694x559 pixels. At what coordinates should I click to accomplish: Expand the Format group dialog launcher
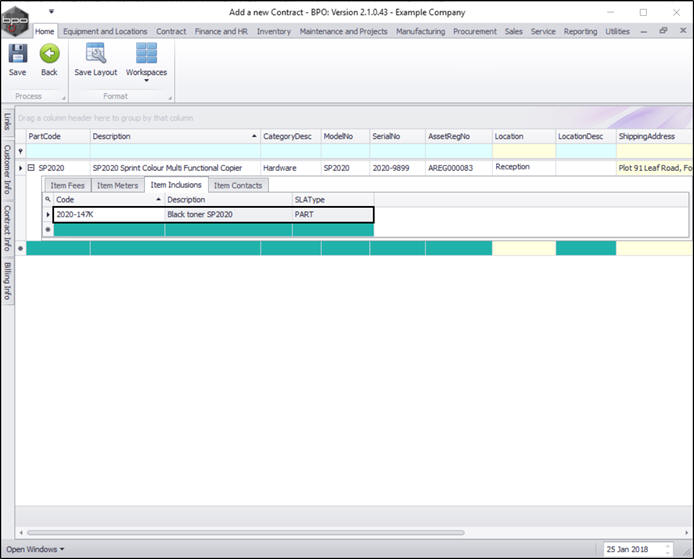pyautogui.click(x=170, y=98)
